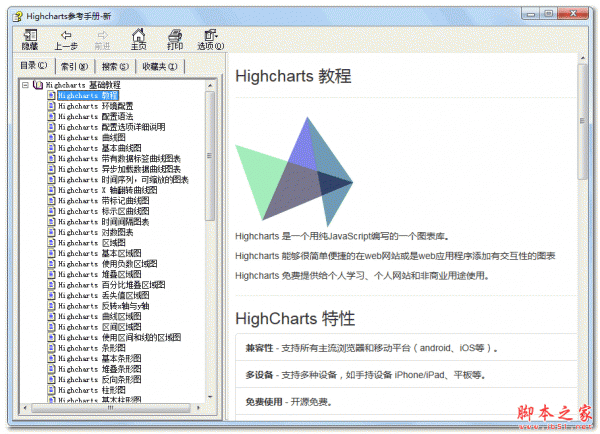
Task: Click the Highcharts logo image
Action: (294, 171)
